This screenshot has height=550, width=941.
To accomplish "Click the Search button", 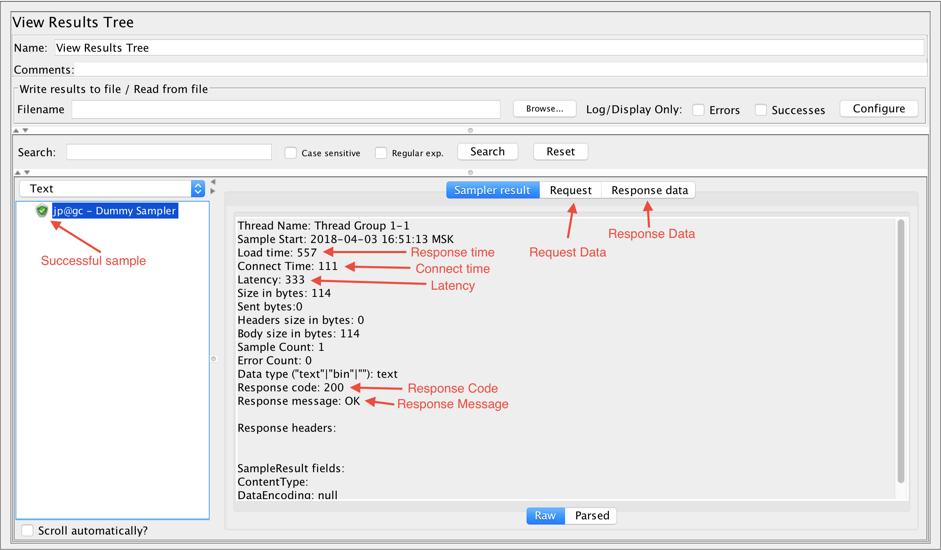I will [x=487, y=152].
